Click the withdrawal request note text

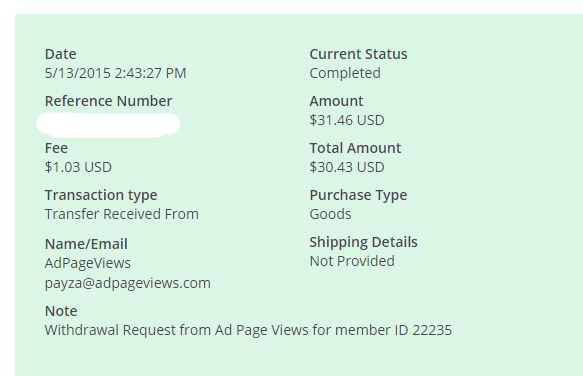pyautogui.click(x=248, y=330)
